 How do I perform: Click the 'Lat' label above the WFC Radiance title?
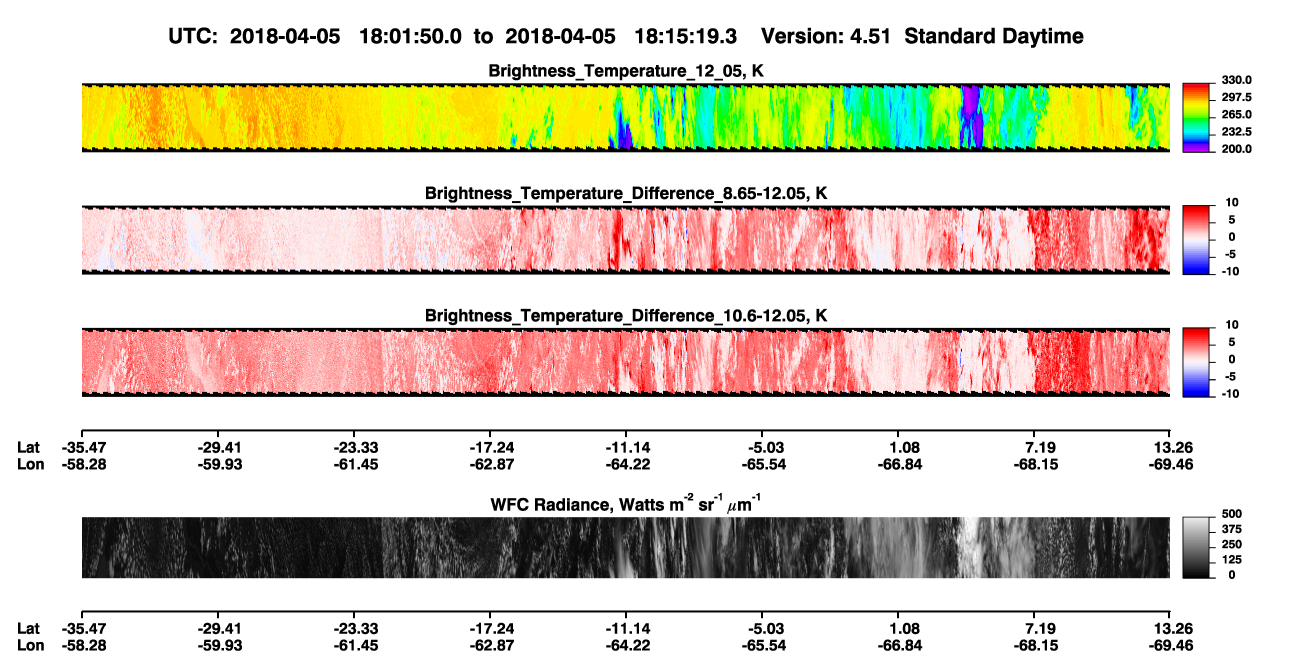pyautogui.click(x=28, y=447)
